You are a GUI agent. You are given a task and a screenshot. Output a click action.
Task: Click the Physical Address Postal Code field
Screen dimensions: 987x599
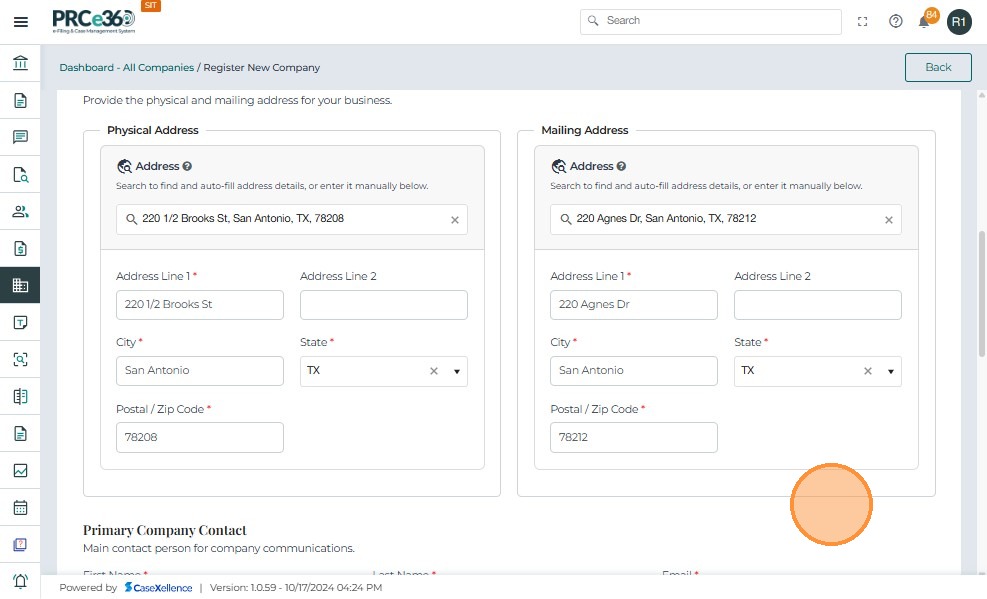pyautogui.click(x=200, y=437)
